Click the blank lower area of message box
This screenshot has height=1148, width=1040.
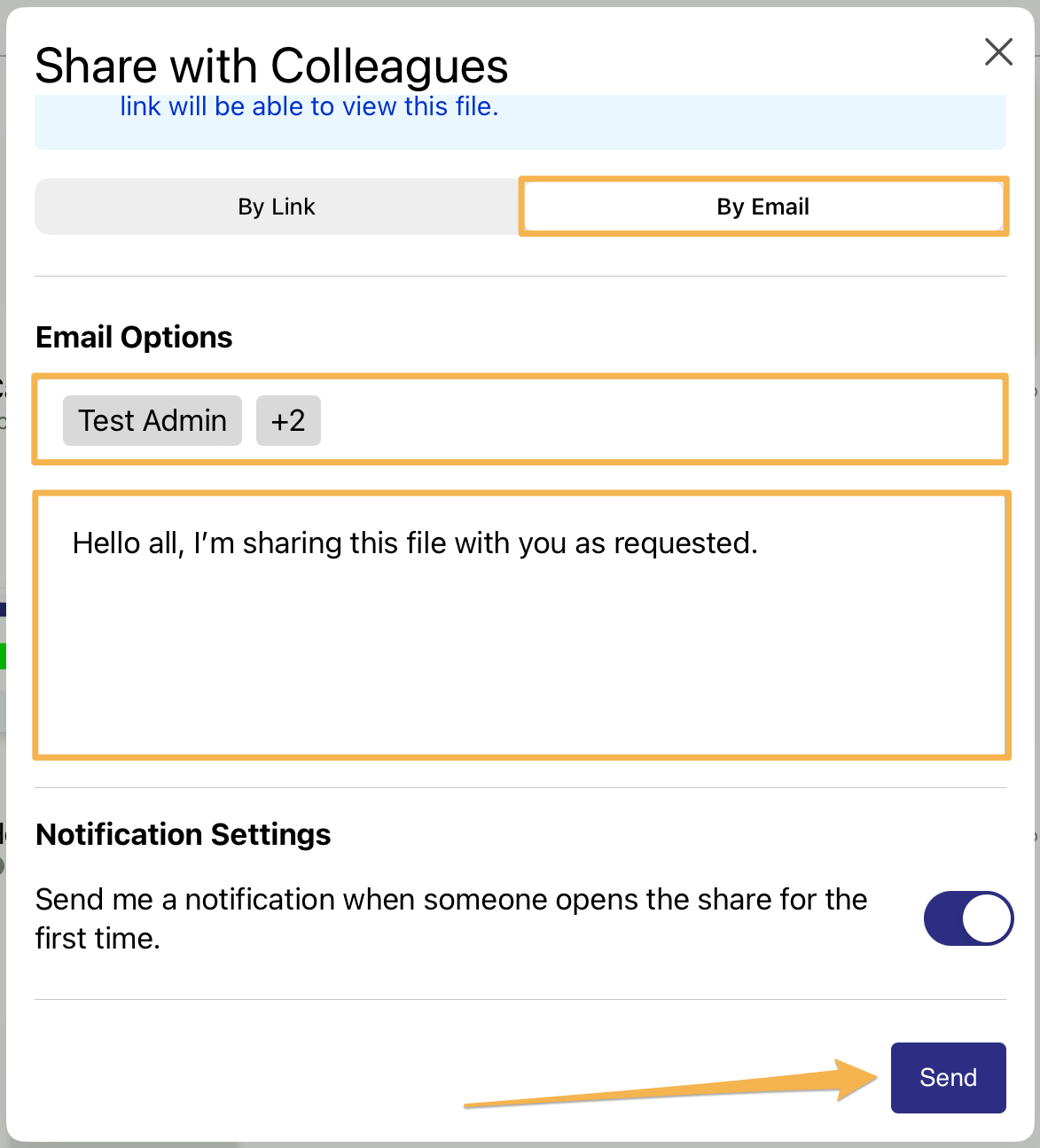[521, 674]
